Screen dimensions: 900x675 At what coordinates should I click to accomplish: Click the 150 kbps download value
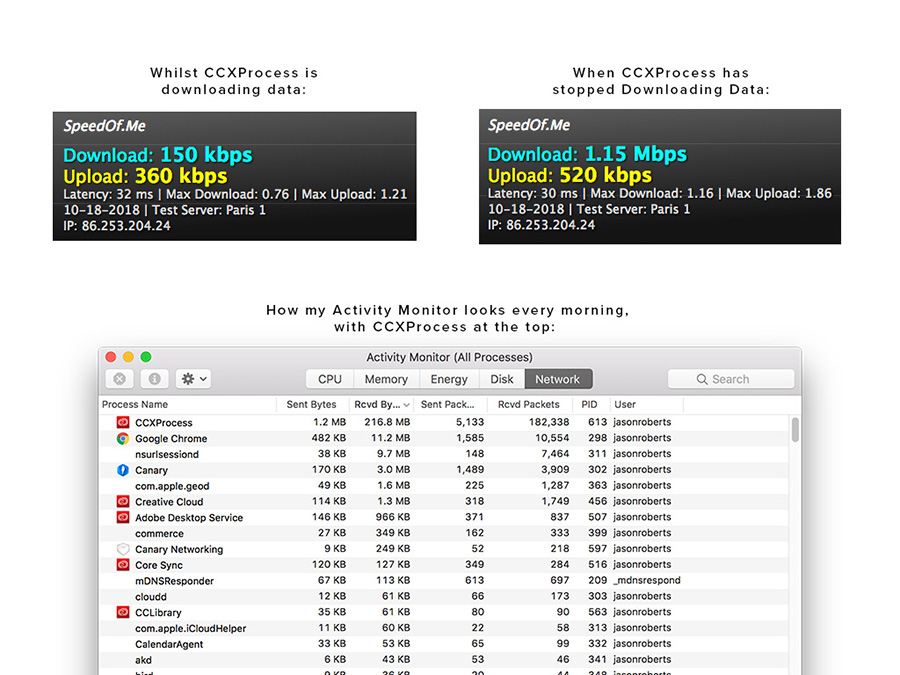pyautogui.click(x=206, y=154)
